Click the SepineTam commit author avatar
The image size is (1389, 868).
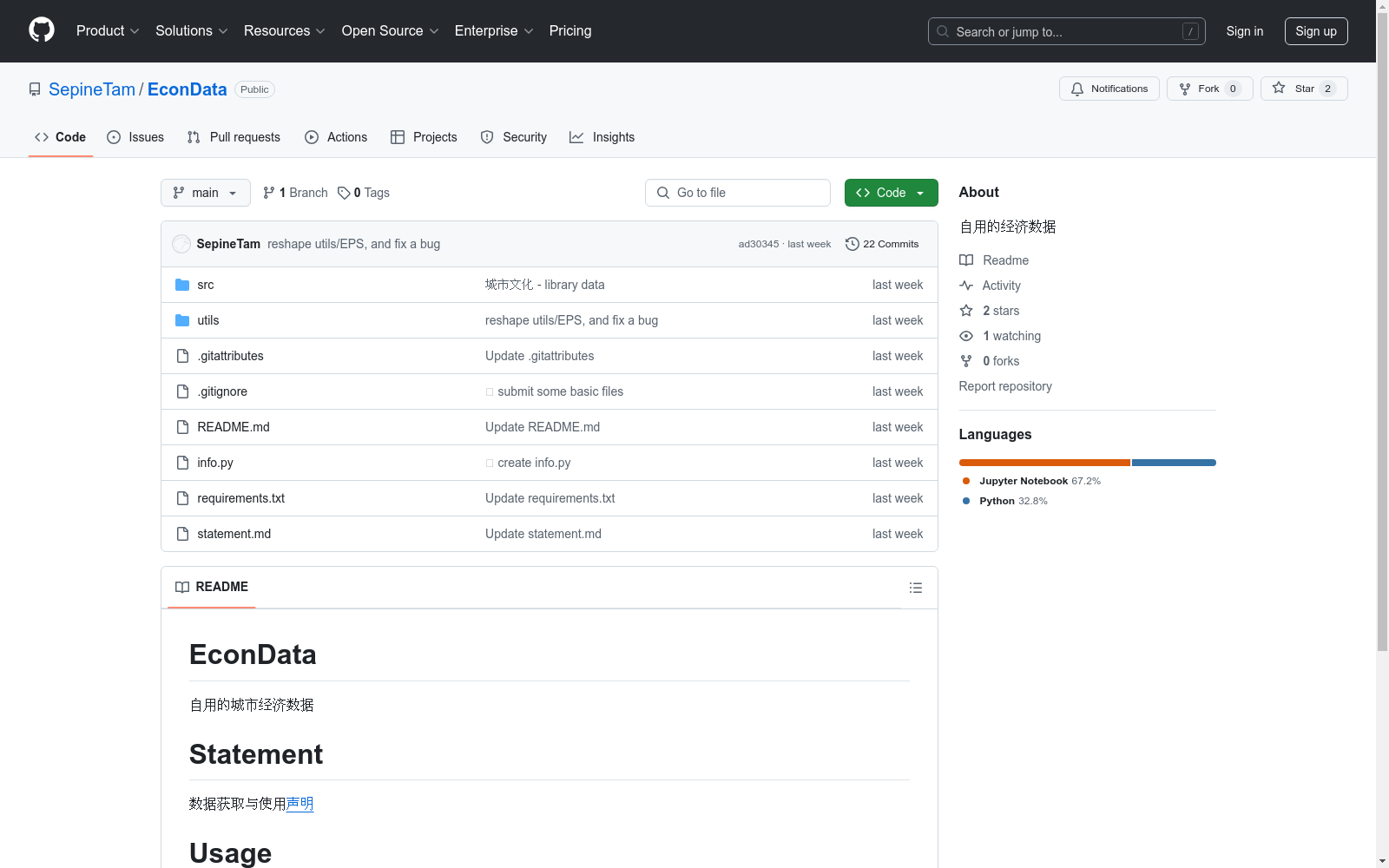click(181, 244)
